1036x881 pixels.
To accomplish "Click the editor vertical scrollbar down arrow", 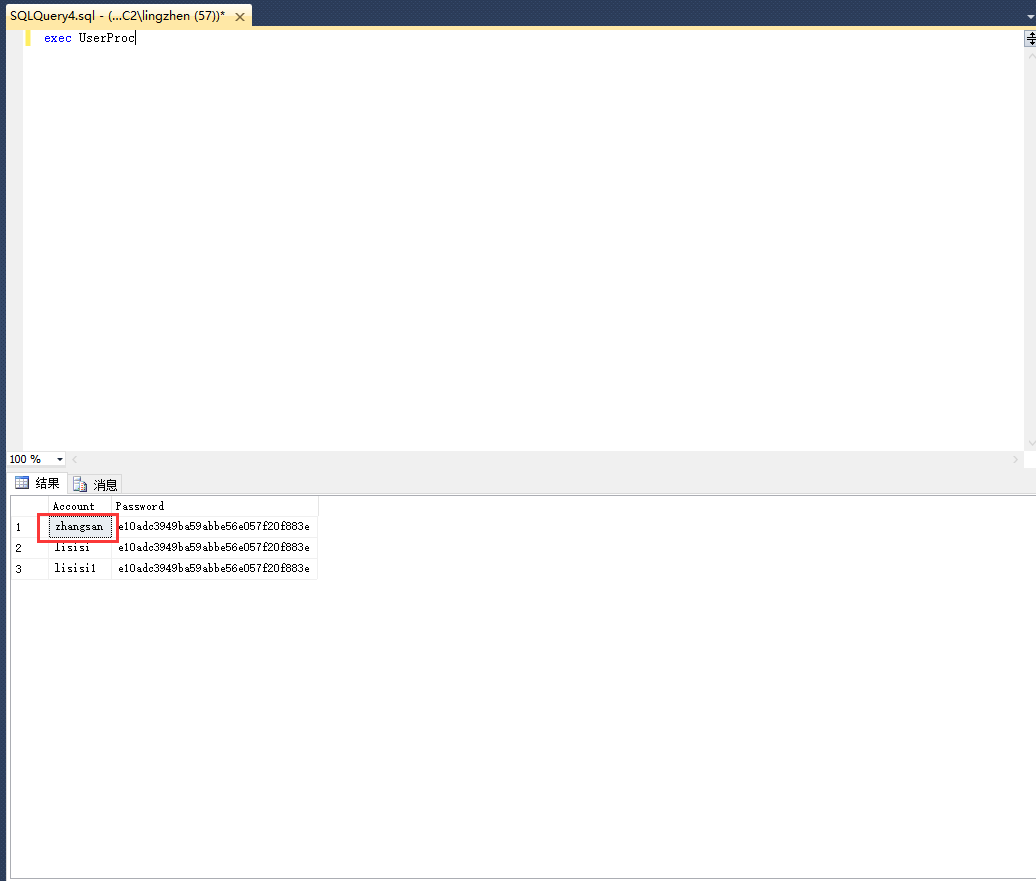I will (1031, 442).
